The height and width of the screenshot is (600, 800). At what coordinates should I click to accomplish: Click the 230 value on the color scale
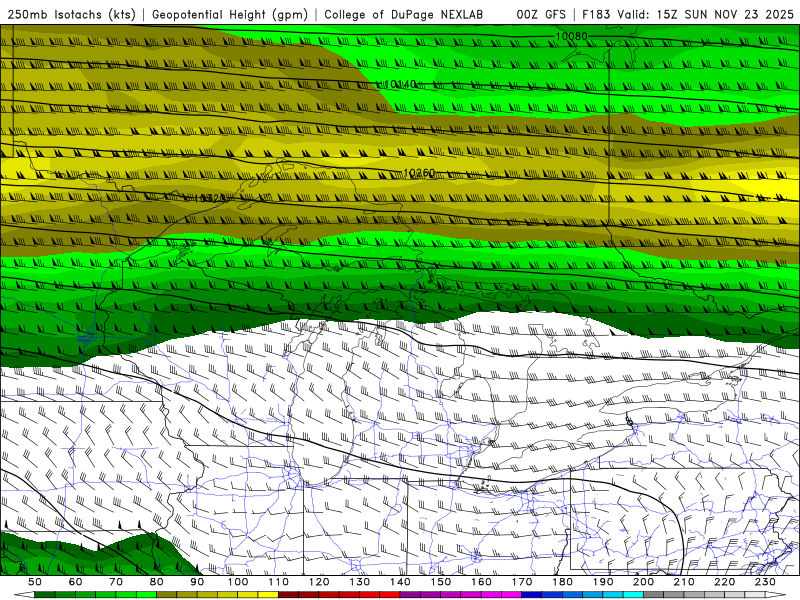[765, 582]
